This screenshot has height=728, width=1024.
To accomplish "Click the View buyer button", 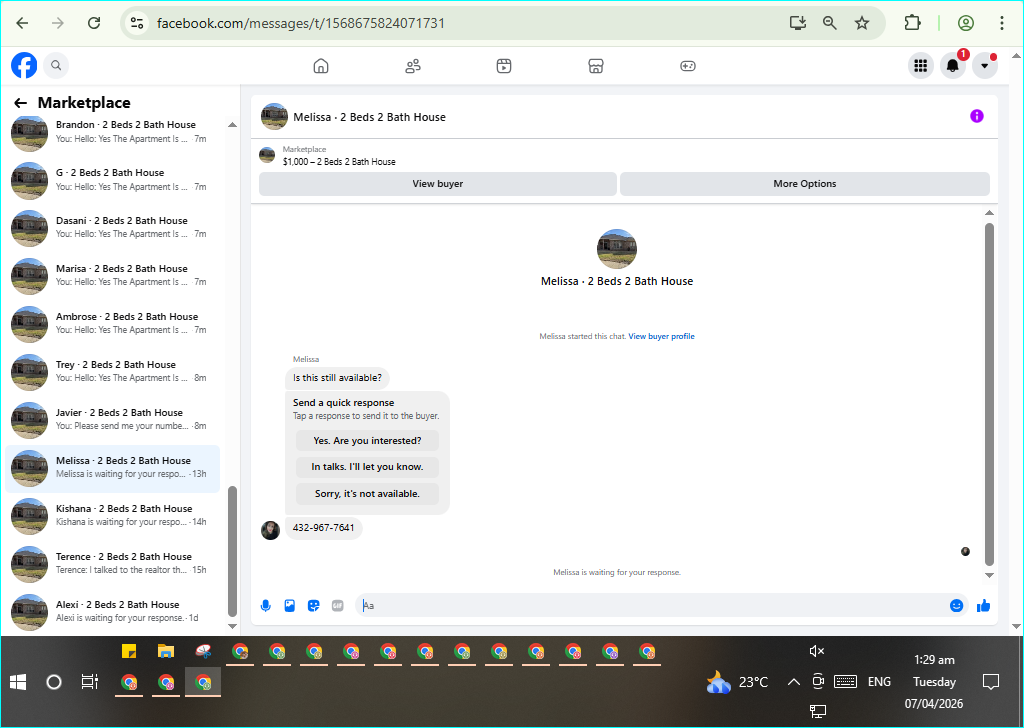I will point(438,184).
